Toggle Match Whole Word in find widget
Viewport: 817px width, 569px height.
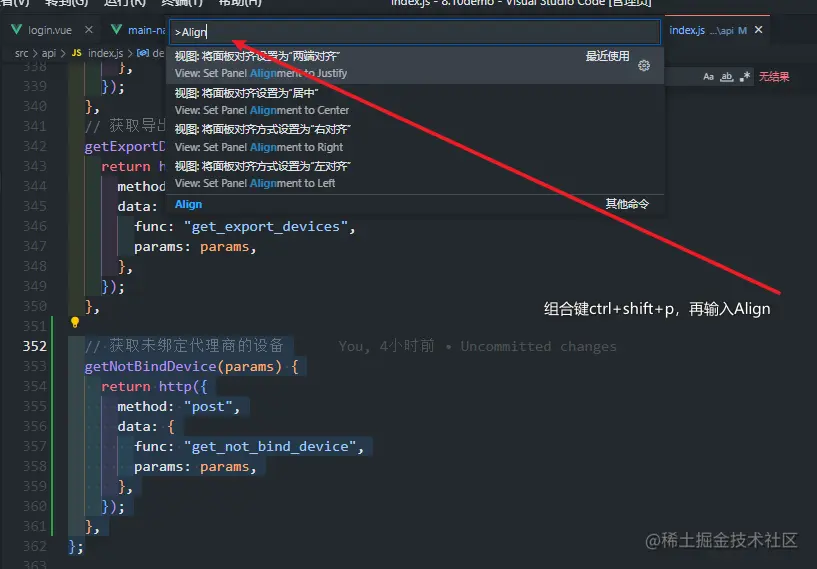point(726,77)
